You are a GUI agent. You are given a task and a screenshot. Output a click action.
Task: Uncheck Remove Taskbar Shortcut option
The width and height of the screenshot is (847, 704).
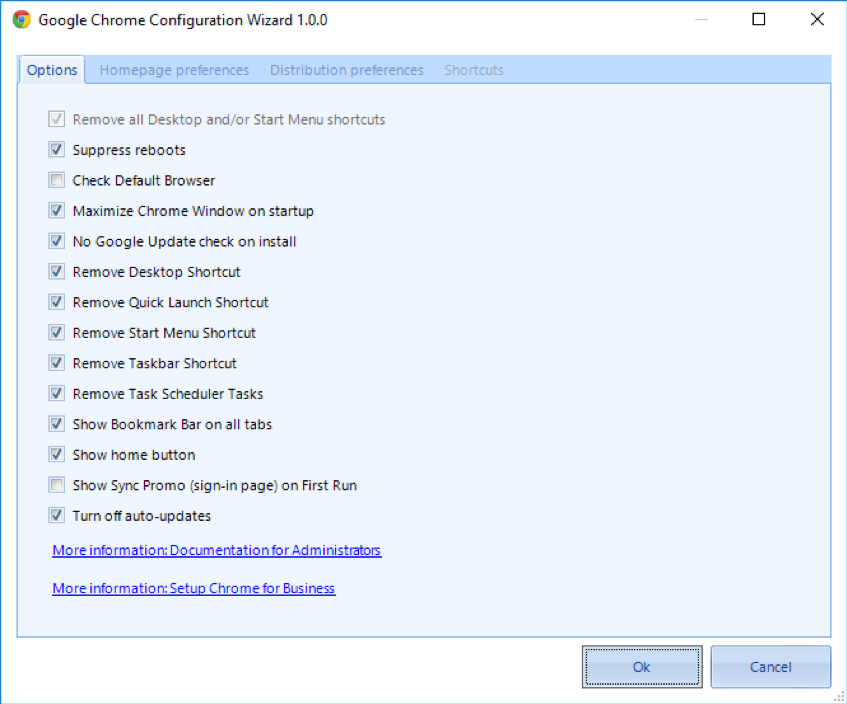[x=57, y=363]
